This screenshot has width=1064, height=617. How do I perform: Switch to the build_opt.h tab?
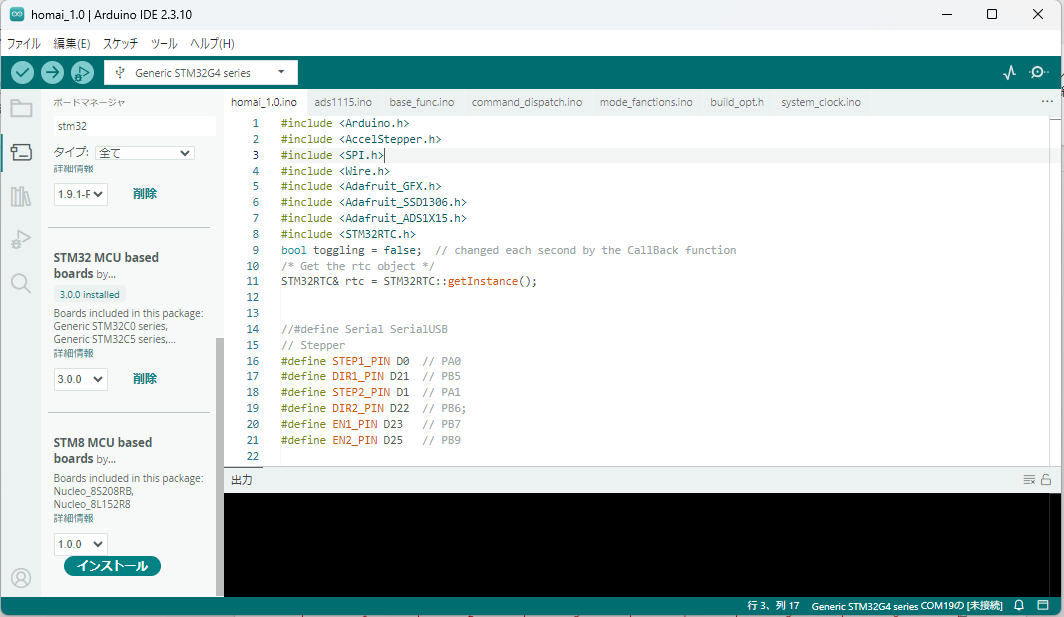point(737,102)
